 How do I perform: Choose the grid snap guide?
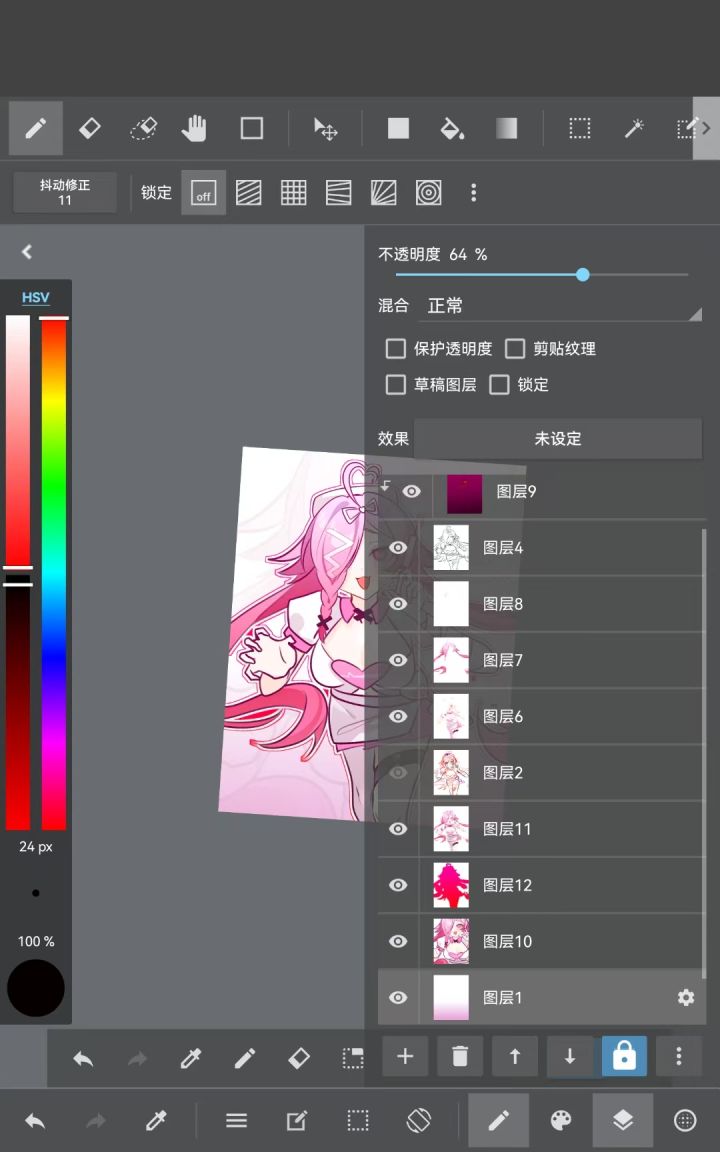293,192
